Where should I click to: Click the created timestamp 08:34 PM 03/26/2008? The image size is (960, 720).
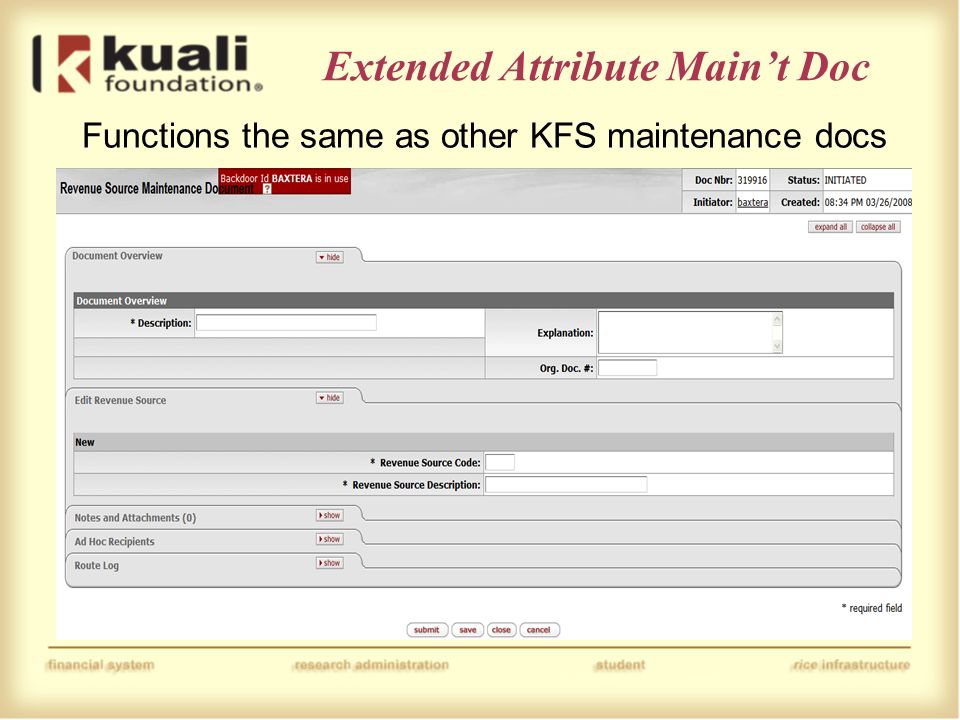point(868,203)
